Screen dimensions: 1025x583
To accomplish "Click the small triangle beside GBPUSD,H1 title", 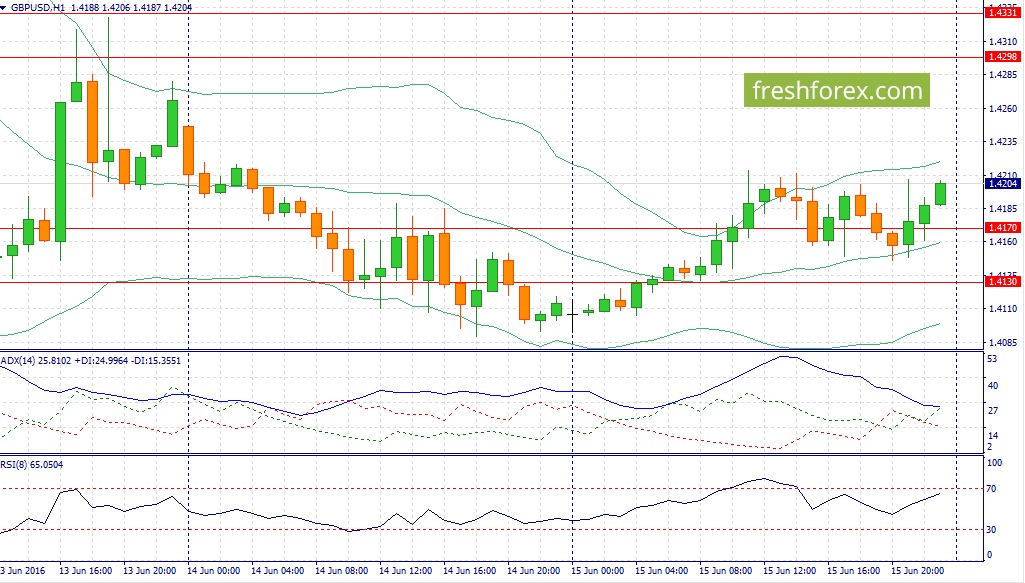I will point(4,8).
